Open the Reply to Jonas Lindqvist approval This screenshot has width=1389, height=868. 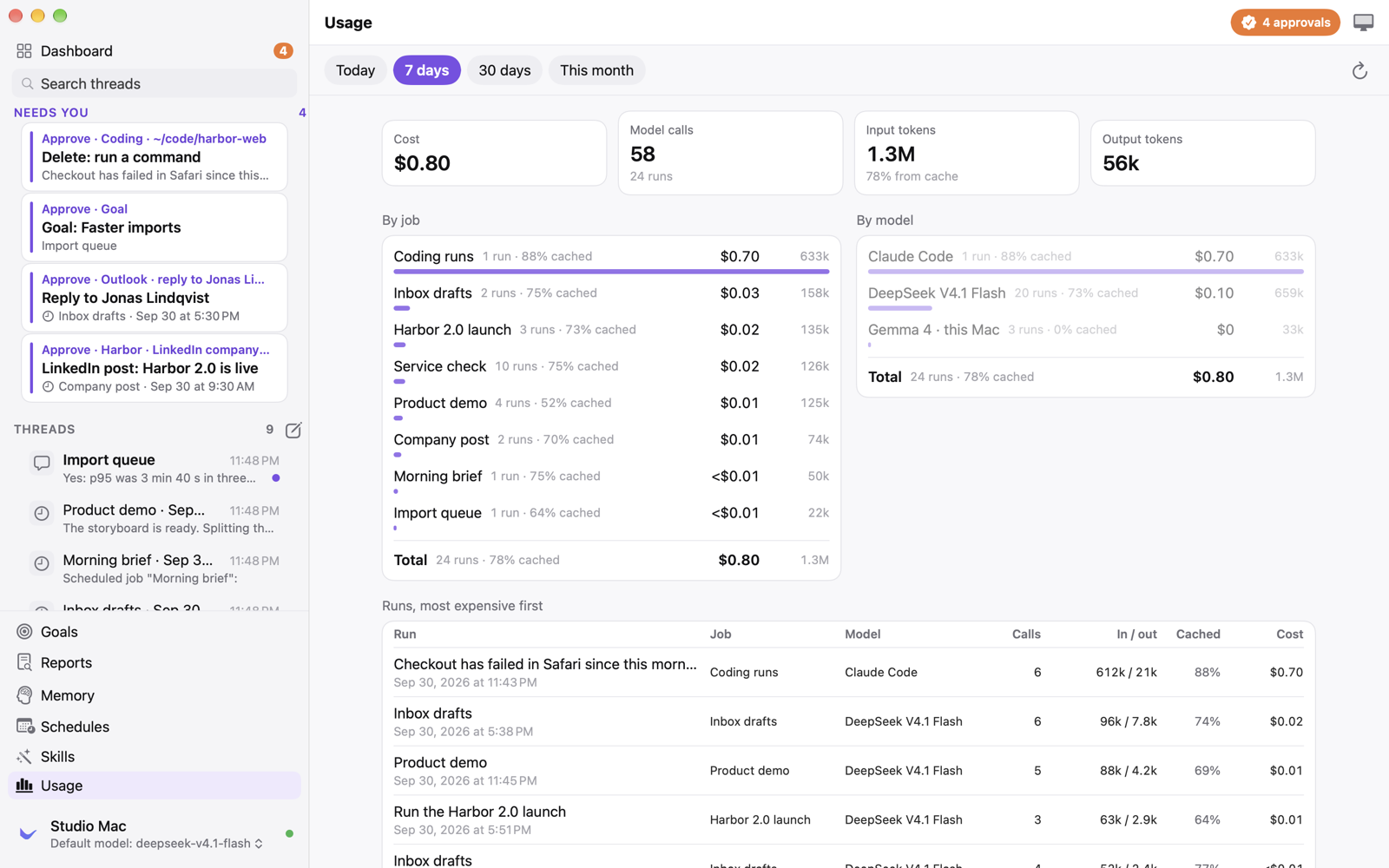155,297
